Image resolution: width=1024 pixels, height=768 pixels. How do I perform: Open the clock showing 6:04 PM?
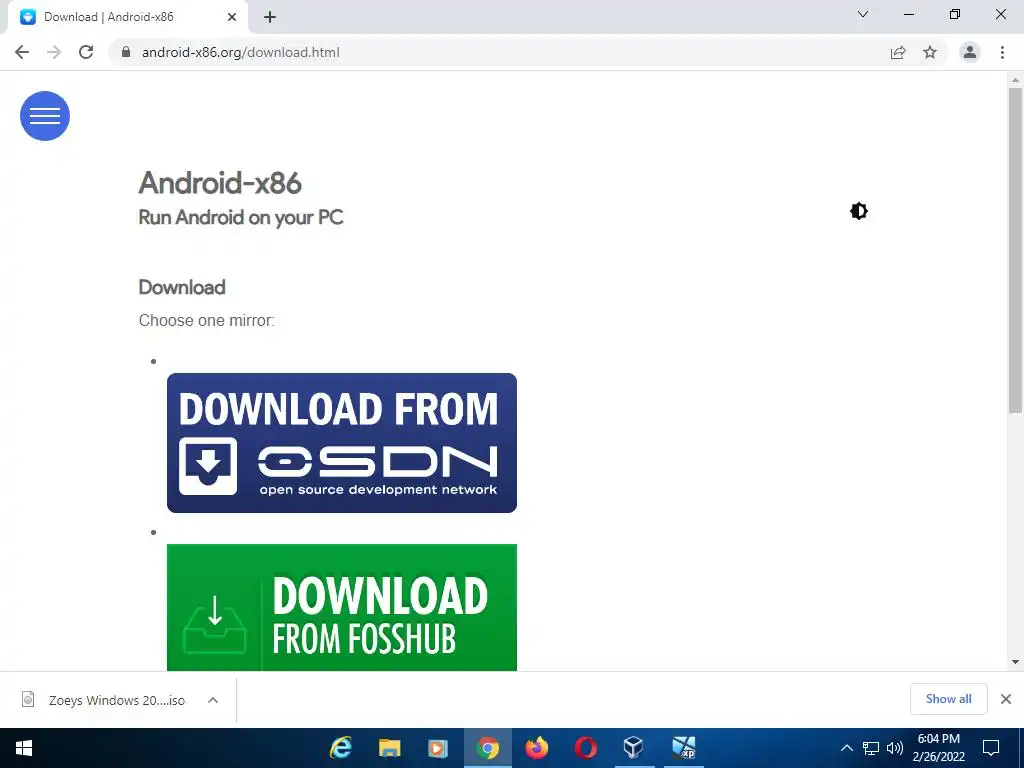(x=938, y=748)
